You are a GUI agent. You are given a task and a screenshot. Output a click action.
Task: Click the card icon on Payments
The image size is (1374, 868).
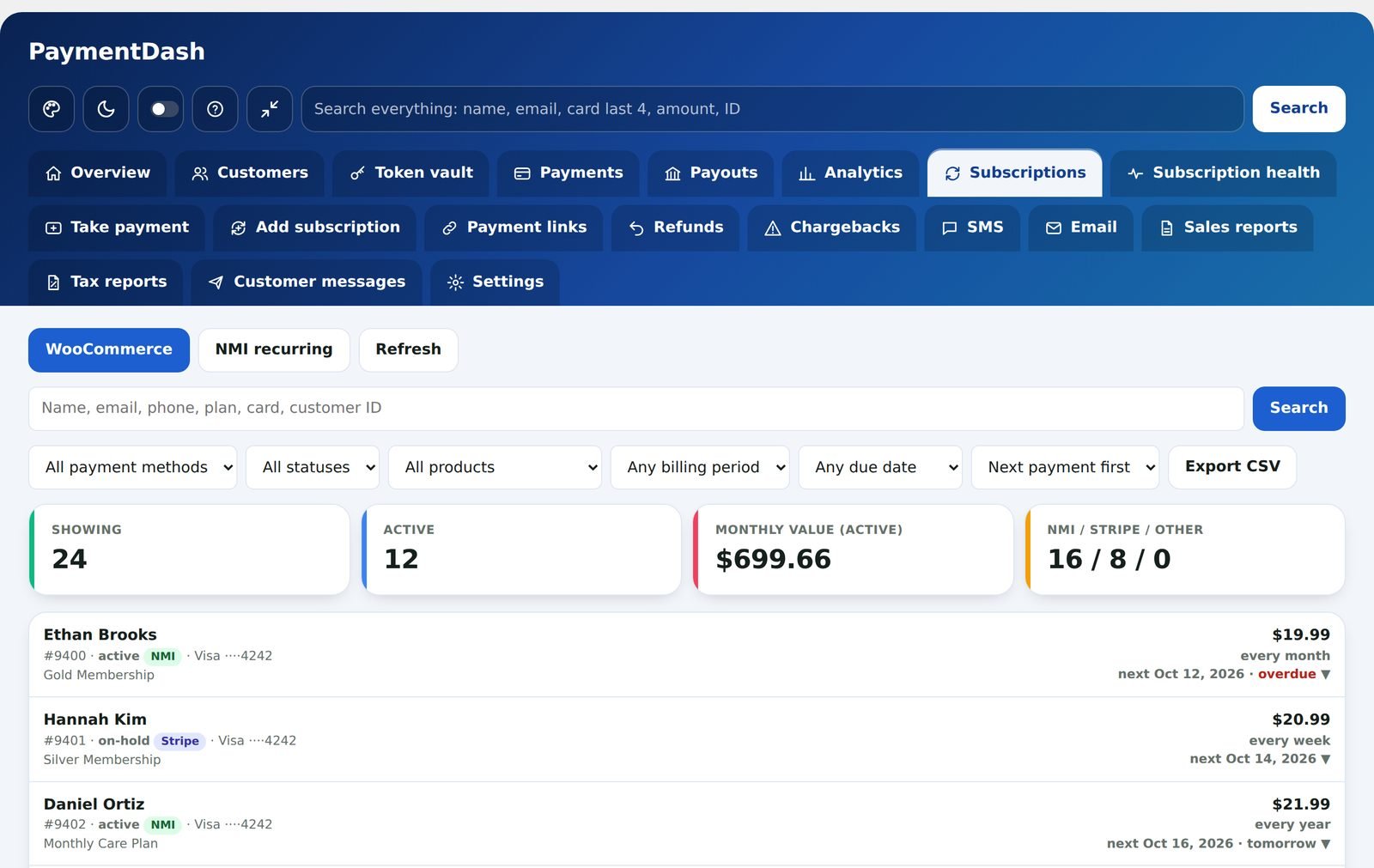[x=522, y=173]
